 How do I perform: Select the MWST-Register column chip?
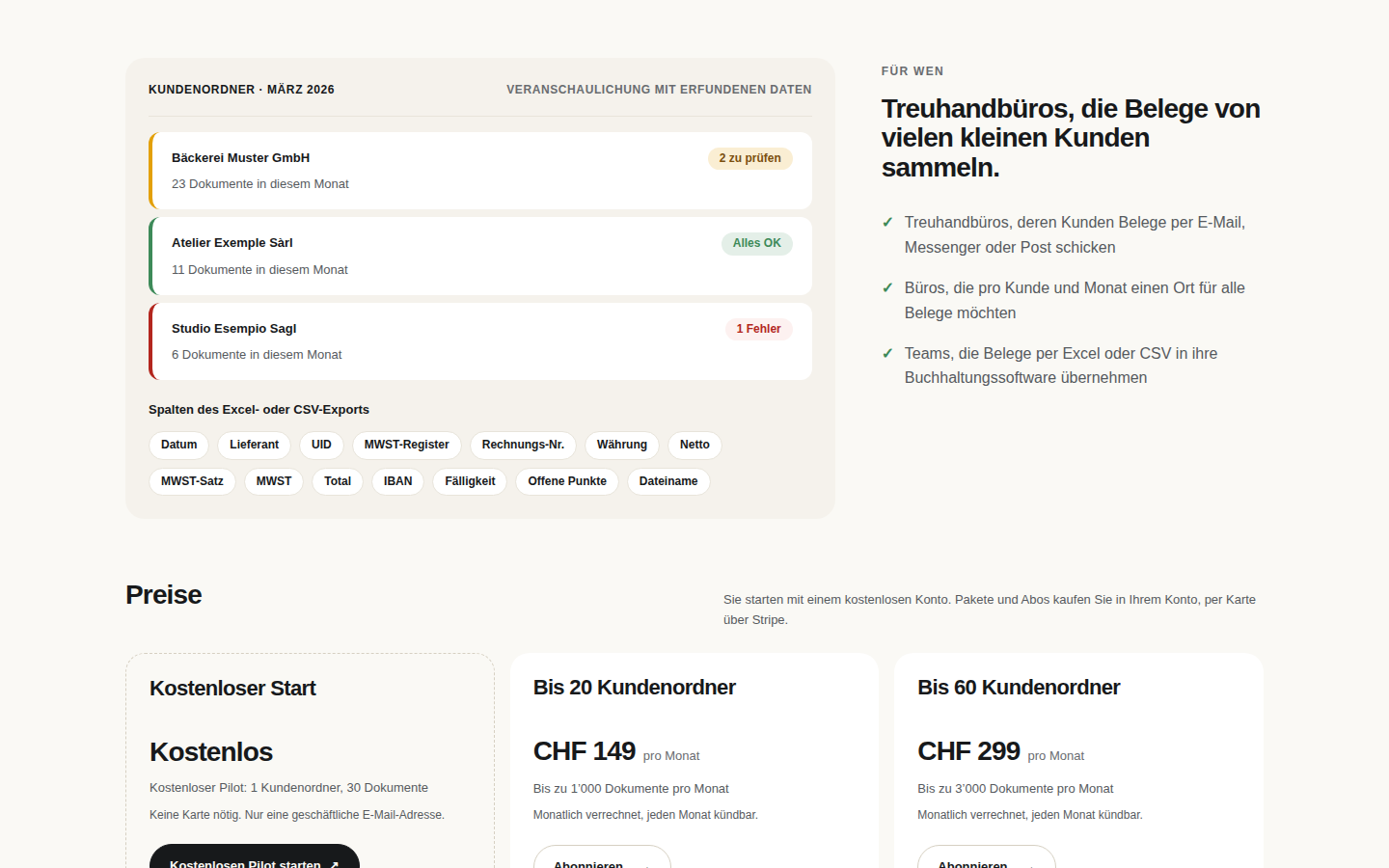(406, 445)
